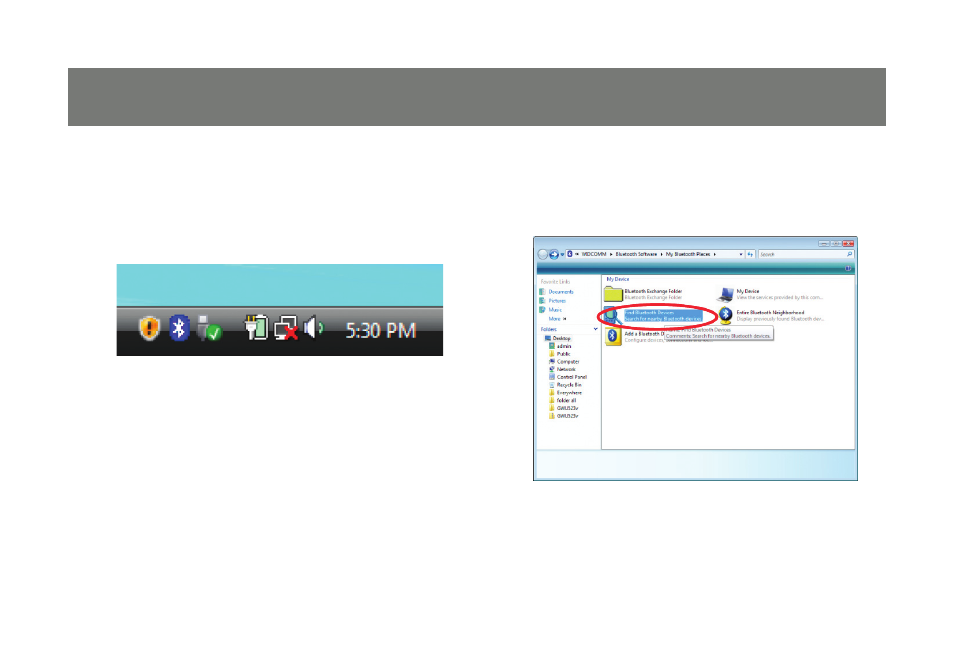Select Bluetooth Software breadcrumb segment

(x=636, y=254)
